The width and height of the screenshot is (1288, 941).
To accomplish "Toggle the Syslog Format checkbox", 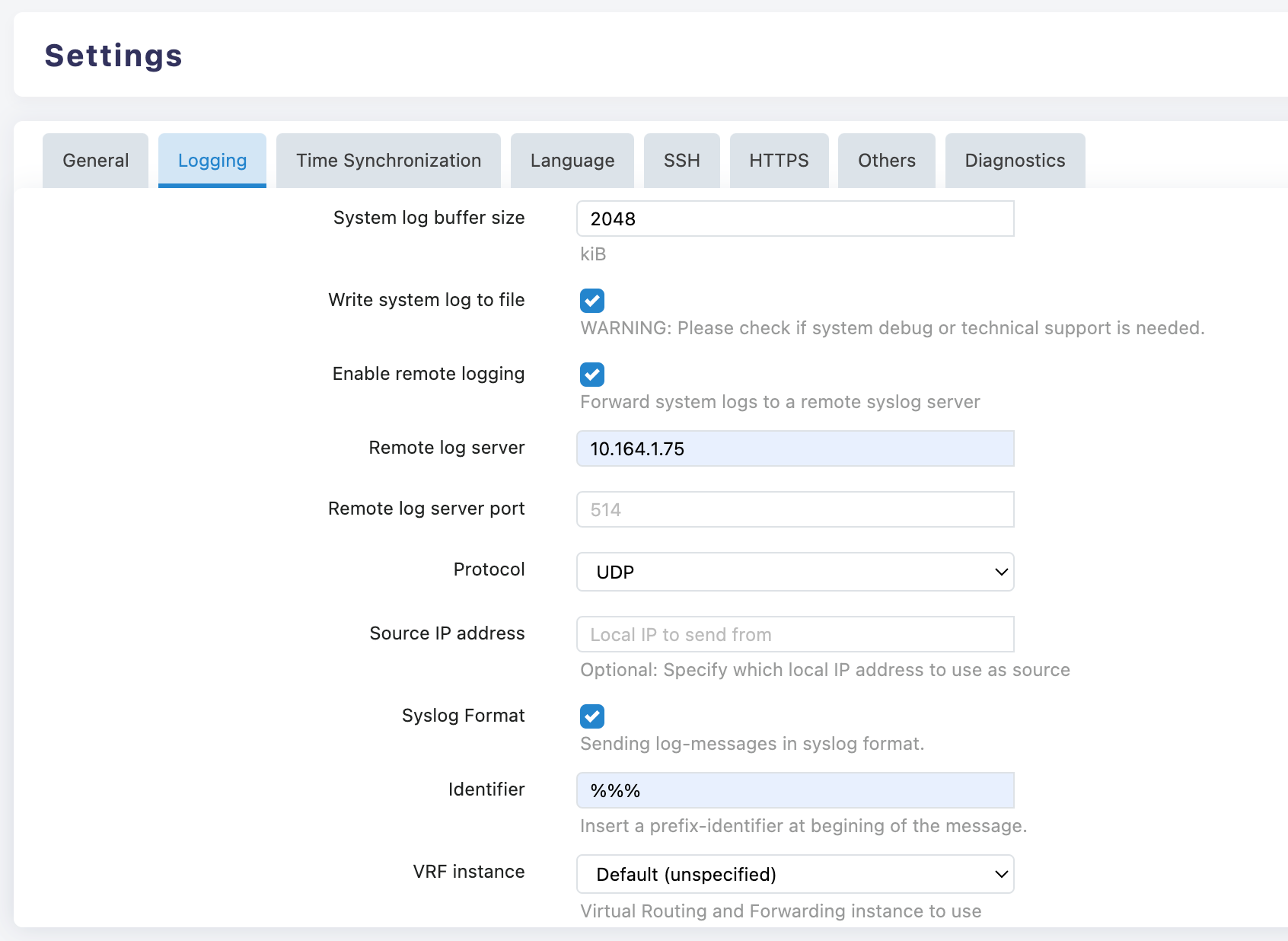I will 592,716.
